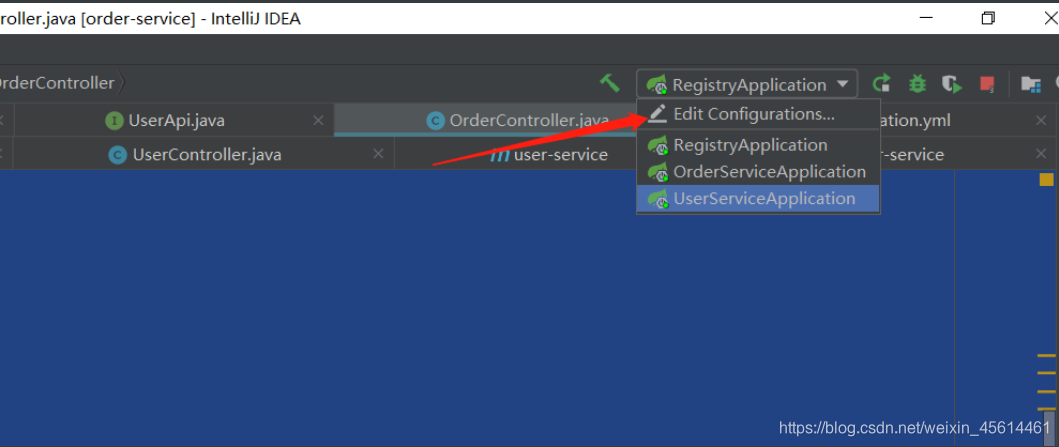Screen dimensions: 1059x447
Task: Close the UserApi.java tab
Action: pyautogui.click(x=318, y=121)
